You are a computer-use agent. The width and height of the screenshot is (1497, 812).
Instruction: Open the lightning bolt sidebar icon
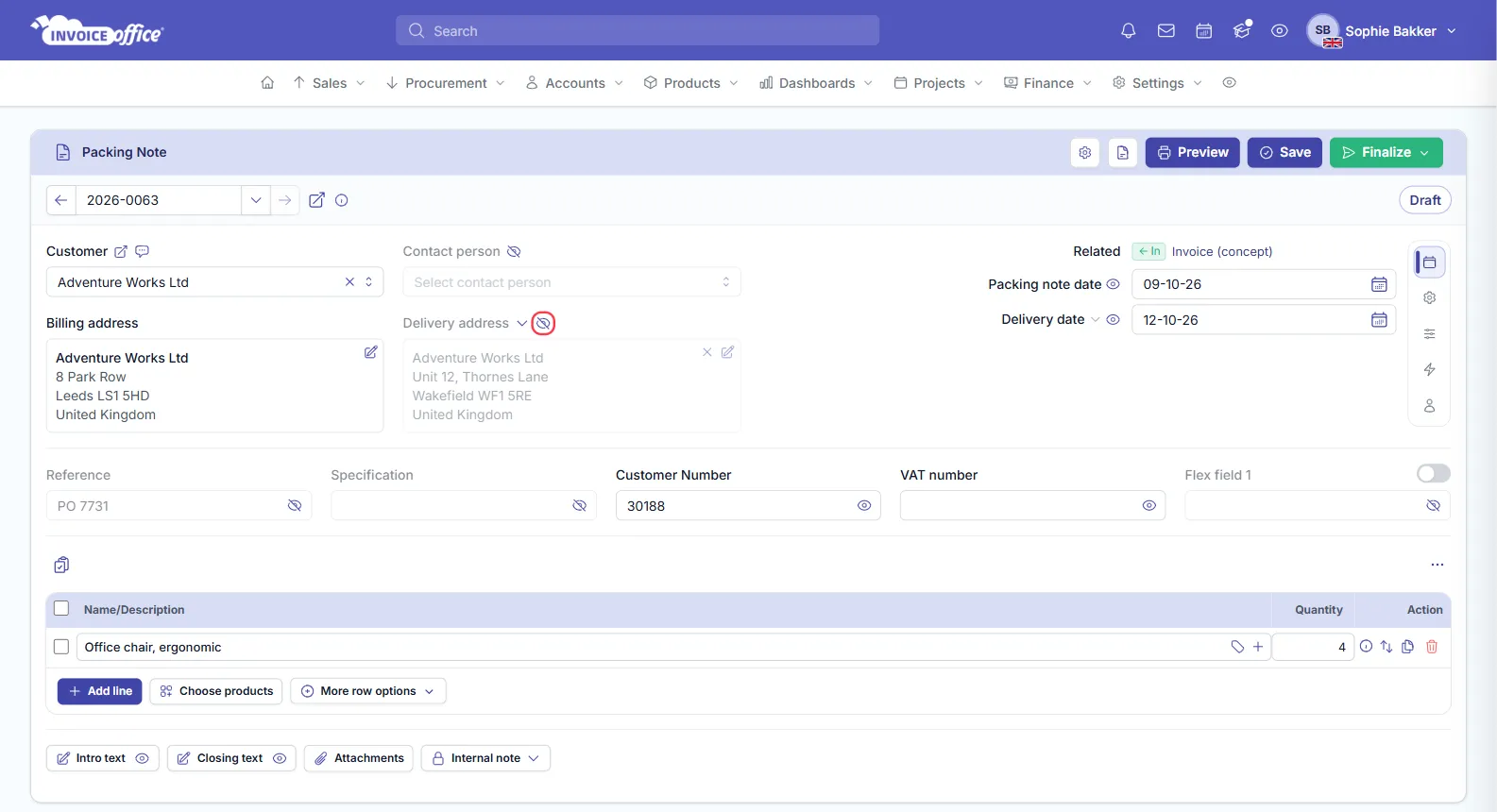tap(1430, 369)
